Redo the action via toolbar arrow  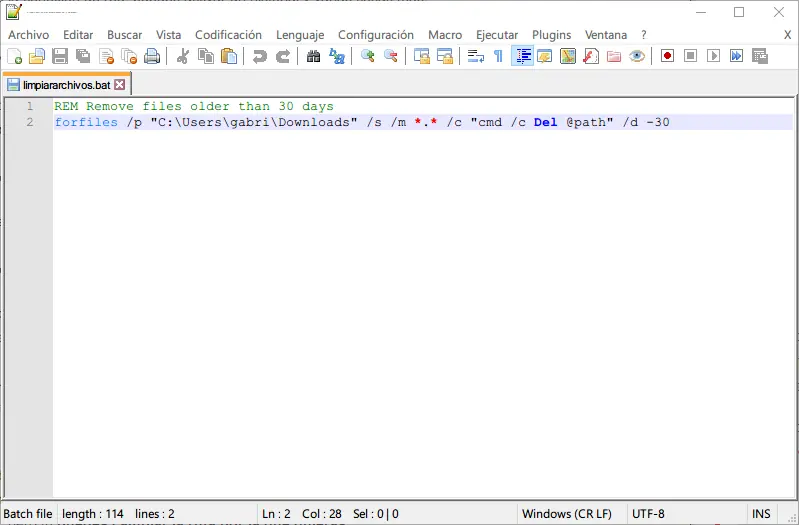[x=283, y=56]
